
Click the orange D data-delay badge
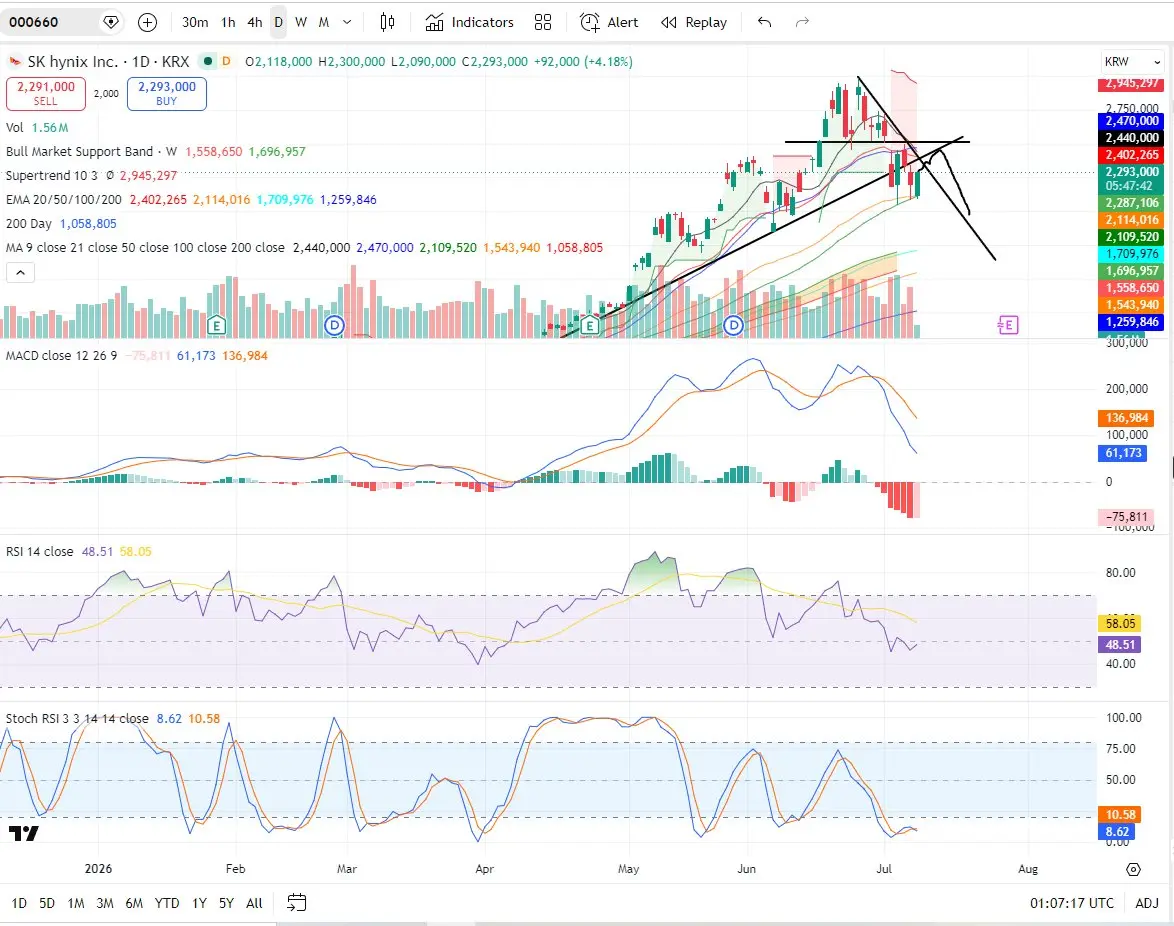[x=226, y=61]
